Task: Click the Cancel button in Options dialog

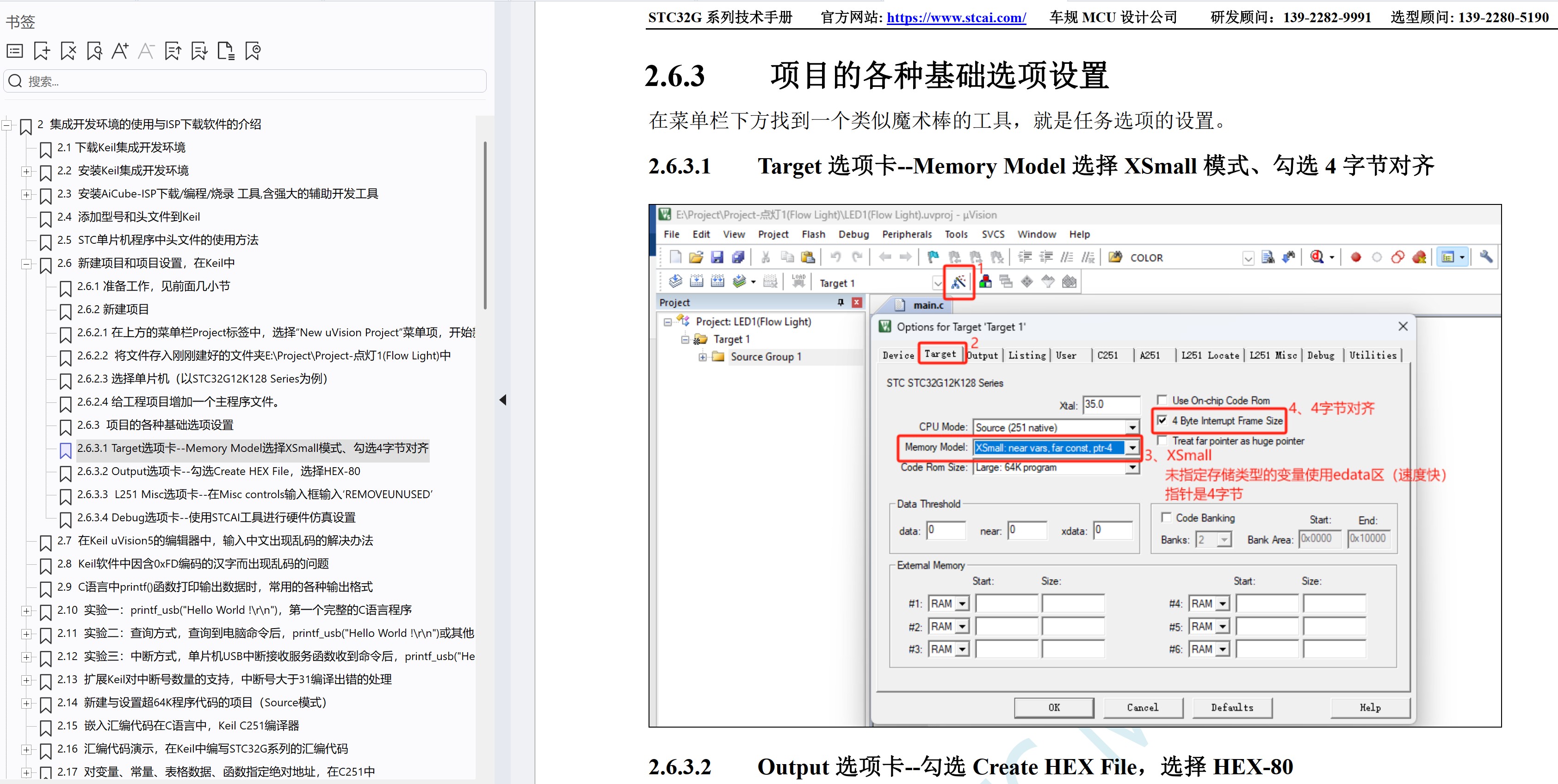Action: (x=1143, y=707)
